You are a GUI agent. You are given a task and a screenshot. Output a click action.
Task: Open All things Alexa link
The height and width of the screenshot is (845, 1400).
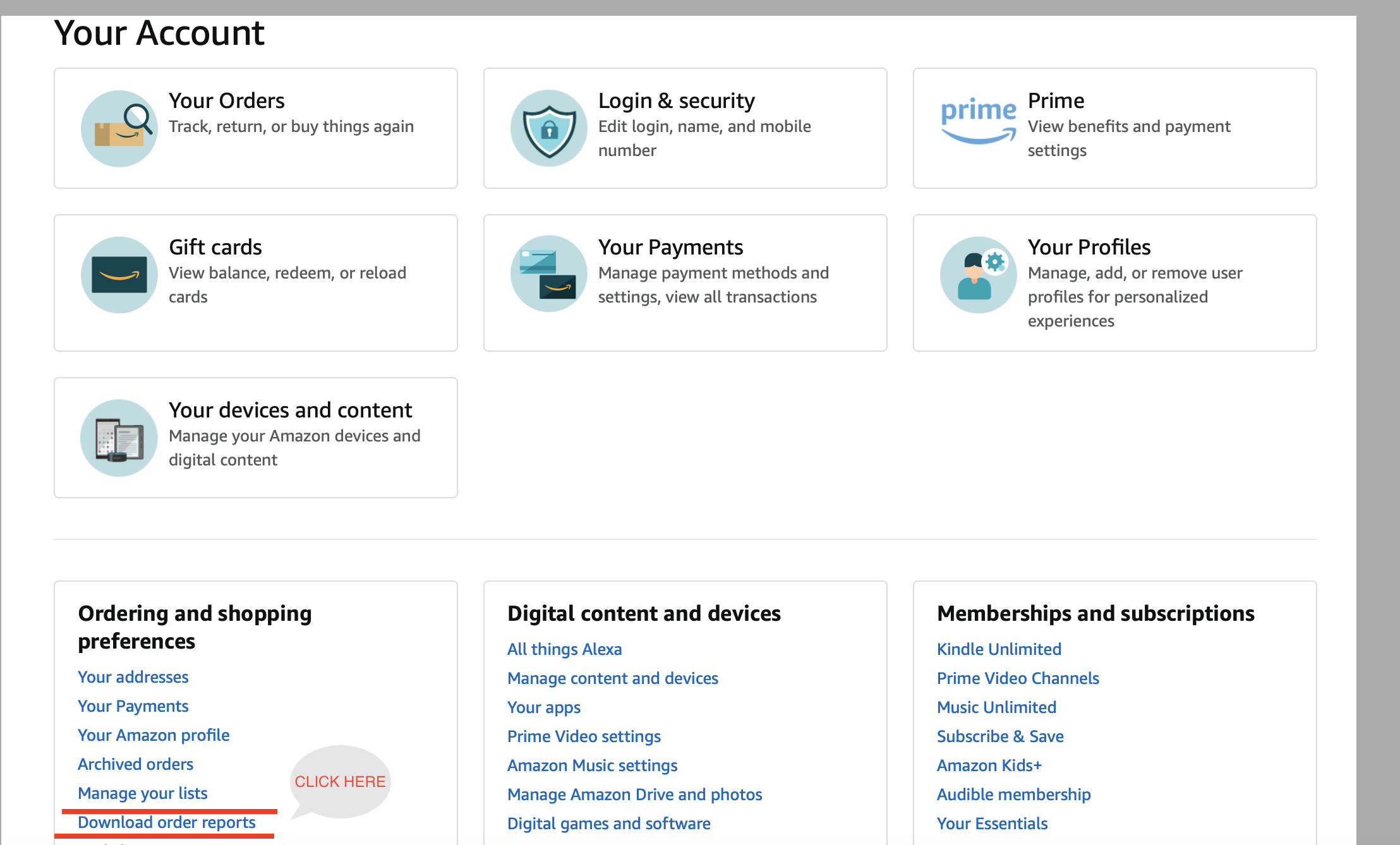tap(565, 649)
